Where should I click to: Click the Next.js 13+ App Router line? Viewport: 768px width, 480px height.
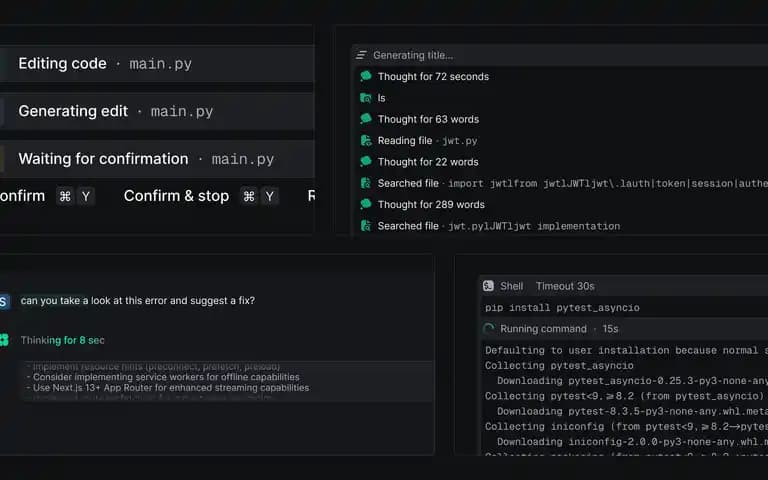pyautogui.click(x=168, y=387)
